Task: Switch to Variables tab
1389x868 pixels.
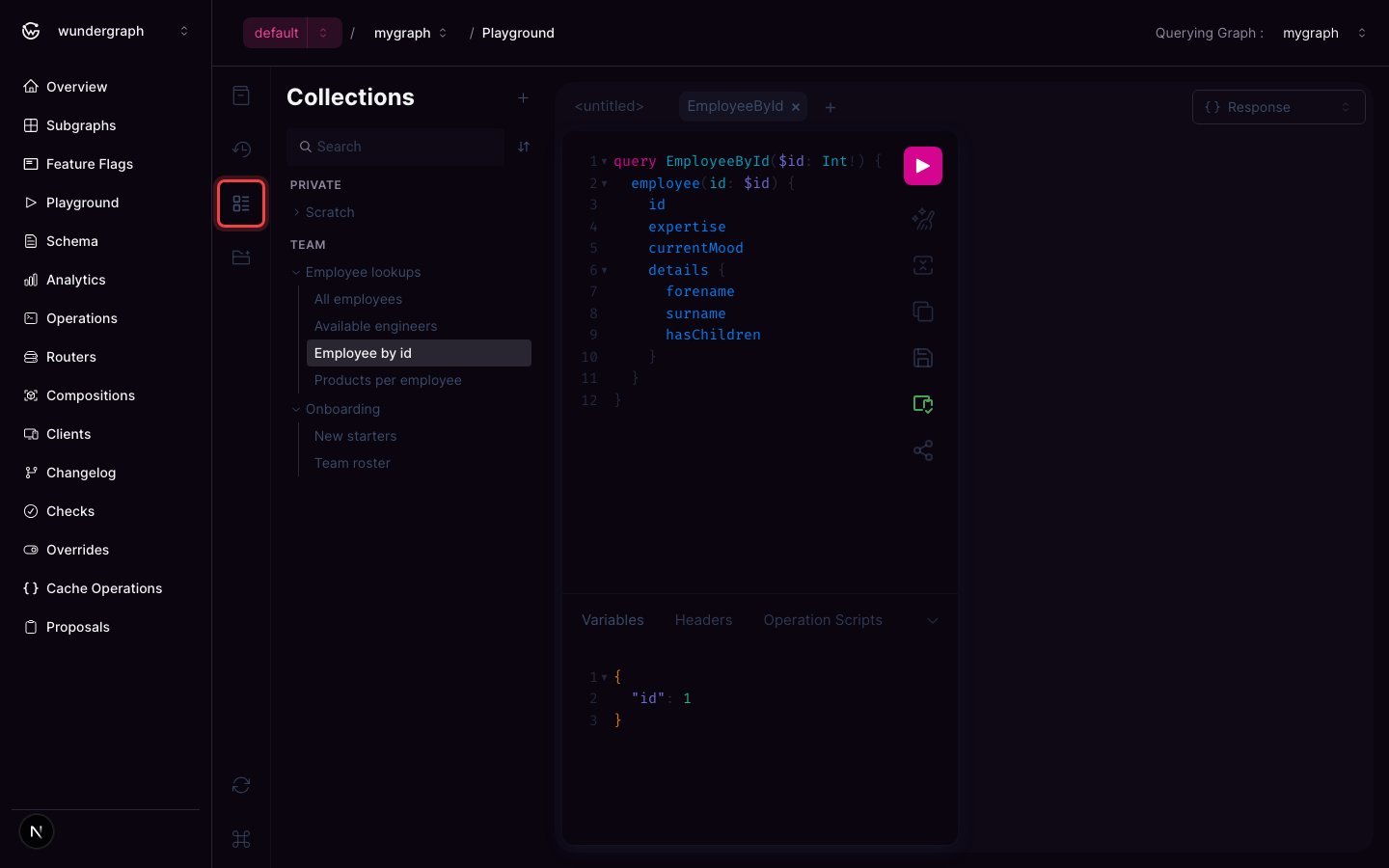Action: click(613, 620)
